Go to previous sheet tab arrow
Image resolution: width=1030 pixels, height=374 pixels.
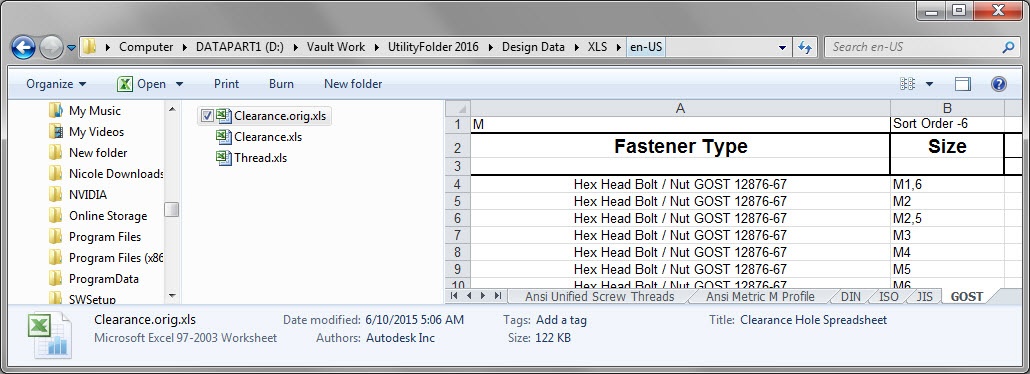469,296
